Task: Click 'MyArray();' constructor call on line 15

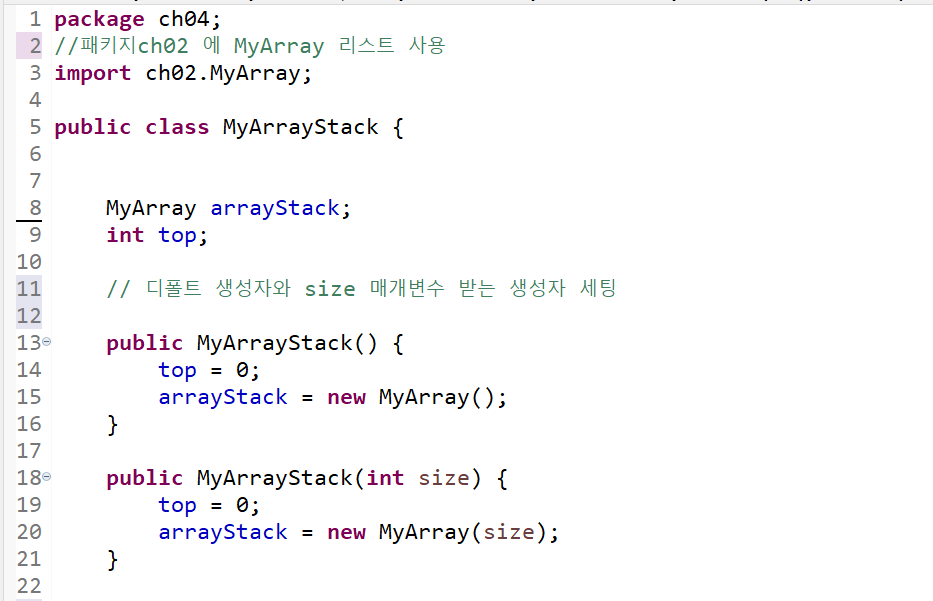Action: (x=443, y=398)
